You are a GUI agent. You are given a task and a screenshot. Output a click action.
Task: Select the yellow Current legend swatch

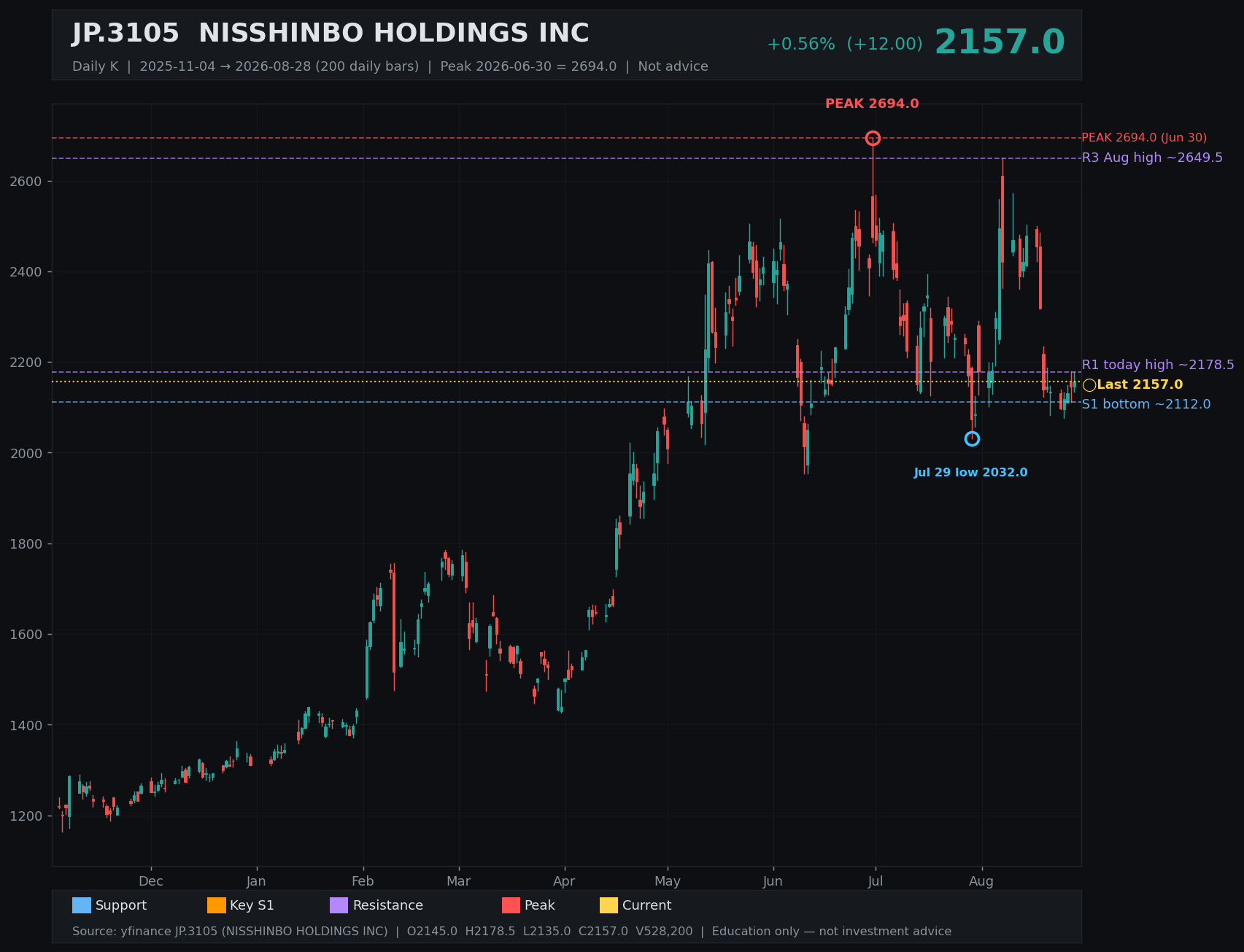coord(609,905)
